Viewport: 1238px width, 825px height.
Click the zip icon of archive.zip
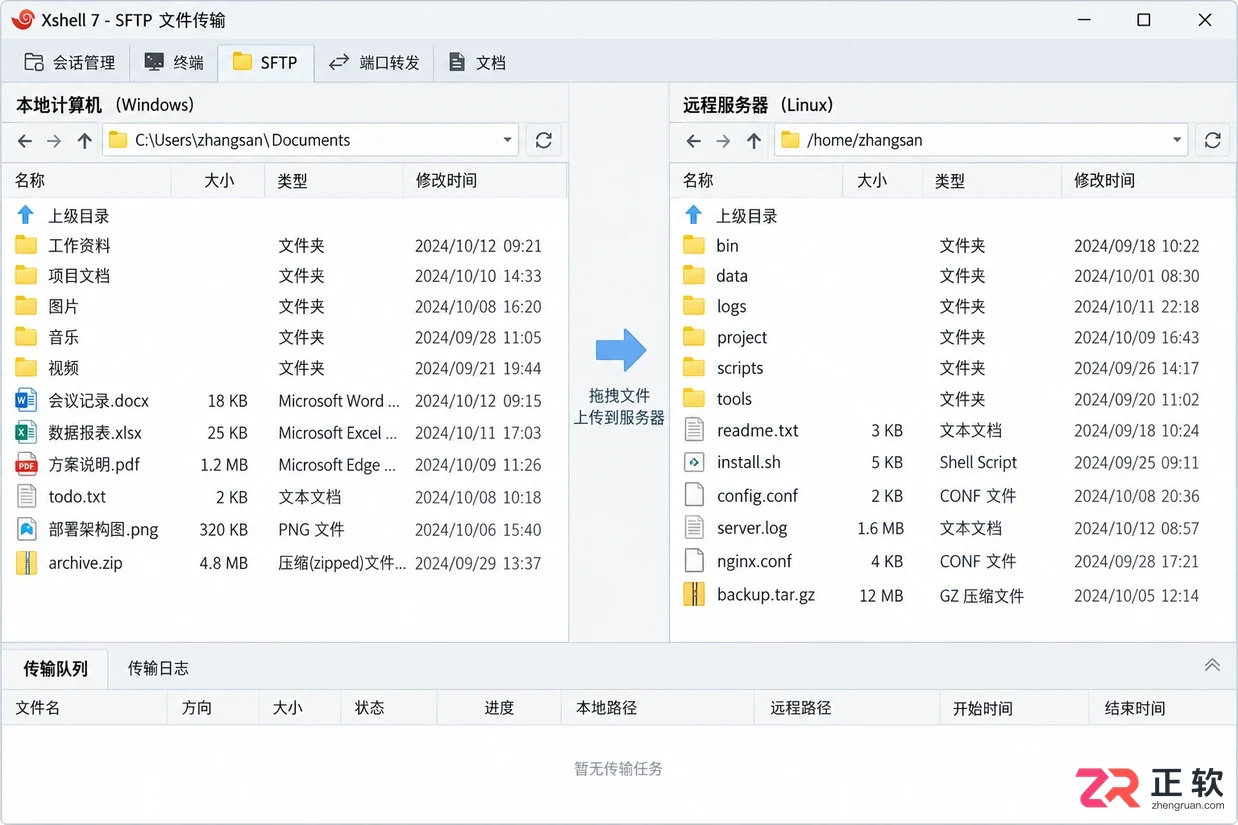[26, 563]
